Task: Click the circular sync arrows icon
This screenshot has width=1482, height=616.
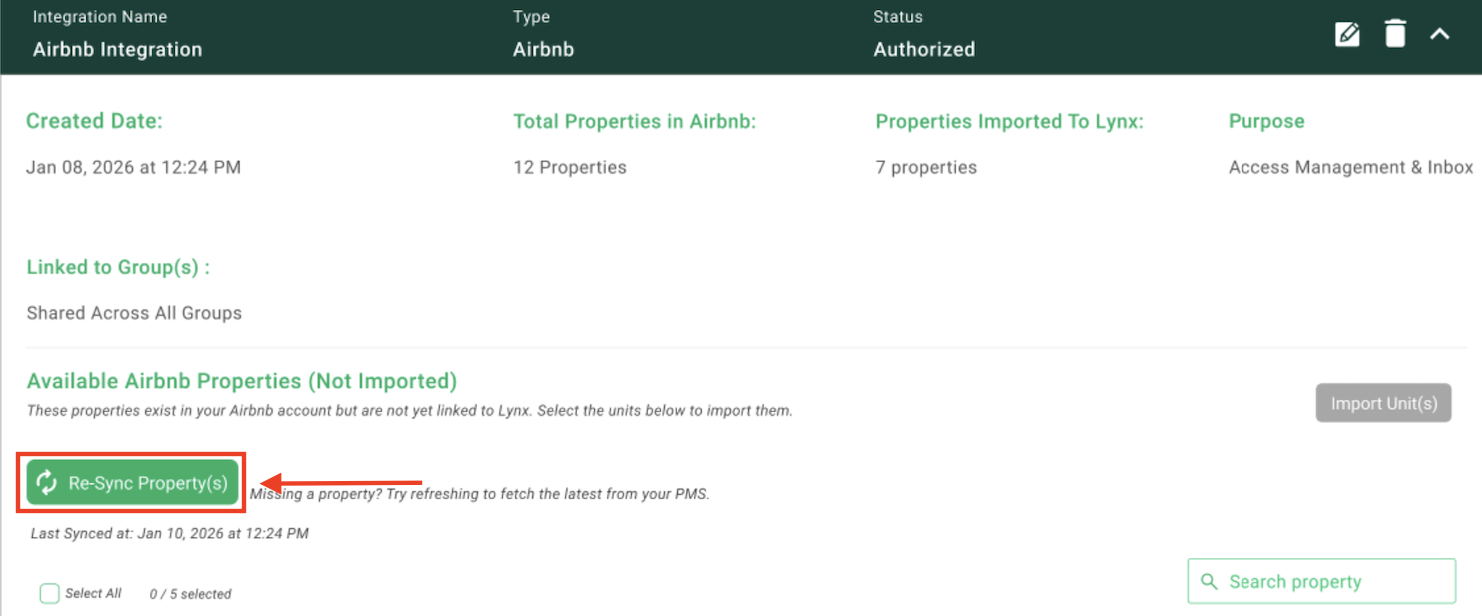Action: click(47, 483)
